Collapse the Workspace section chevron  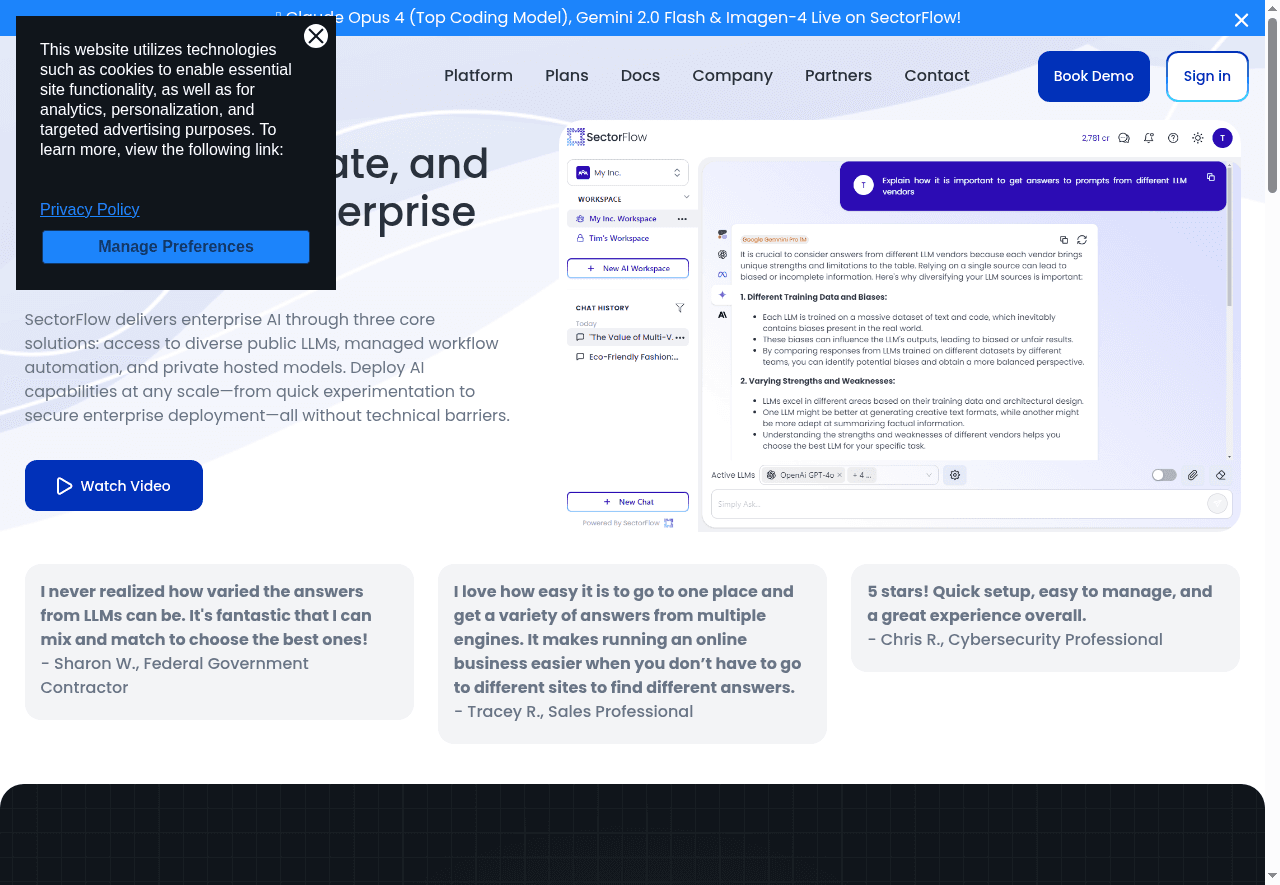pyautogui.click(x=686, y=198)
